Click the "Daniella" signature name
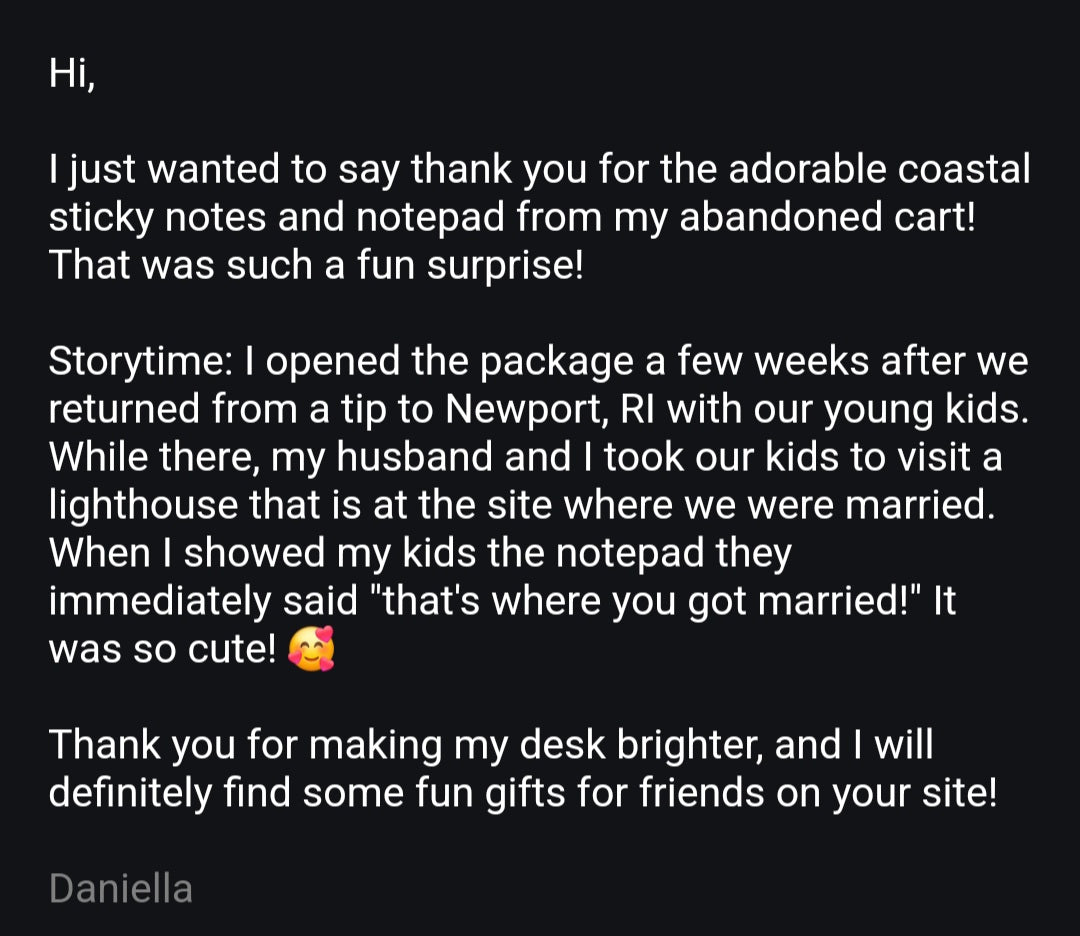This screenshot has width=1080, height=936. click(120, 888)
